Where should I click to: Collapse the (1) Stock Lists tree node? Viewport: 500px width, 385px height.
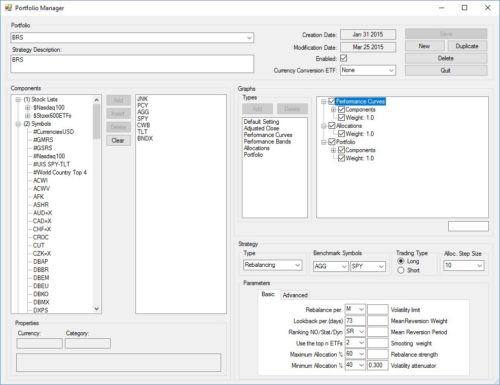18,100
